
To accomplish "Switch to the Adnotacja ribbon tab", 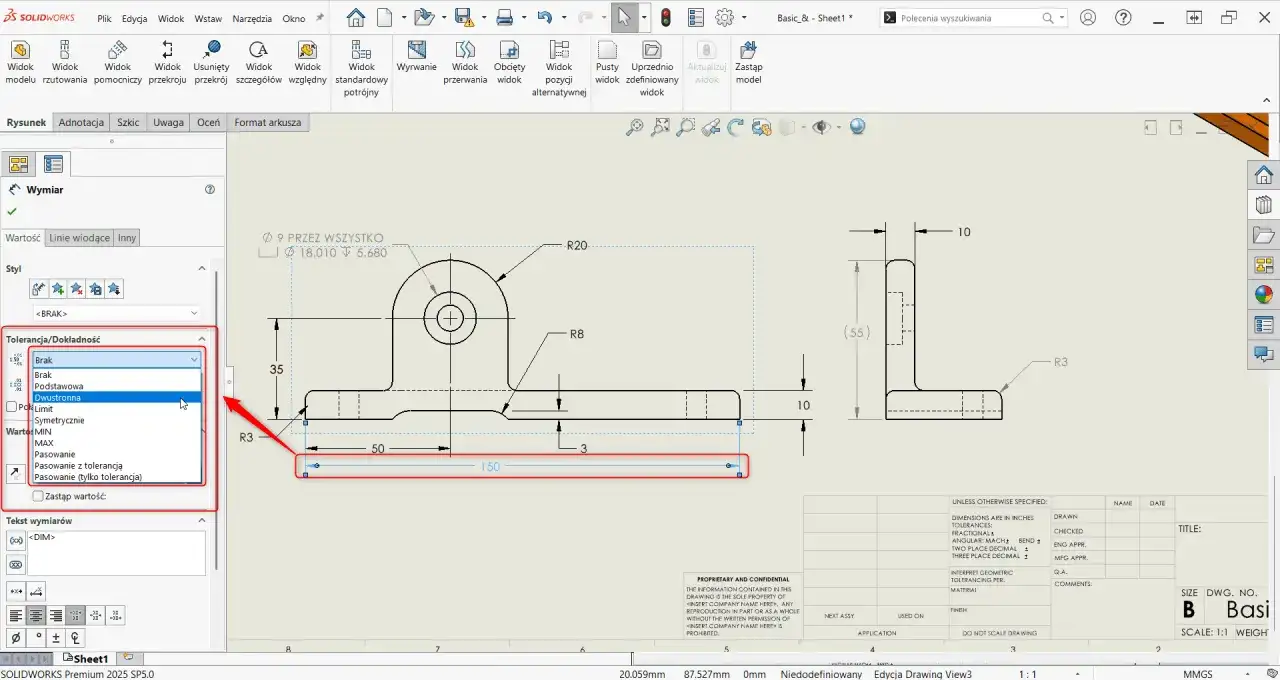I will (x=82, y=122).
